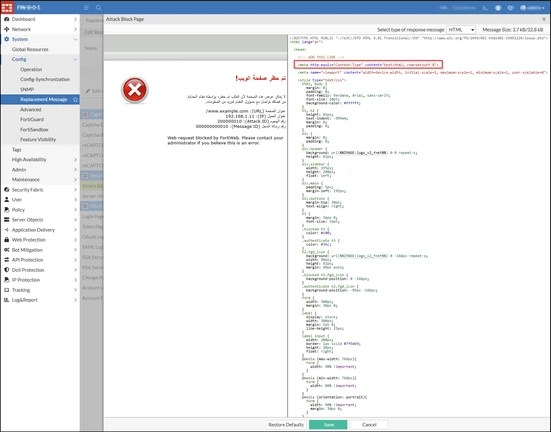Open SNMP menu item
551x432 pixels.
point(27,89)
